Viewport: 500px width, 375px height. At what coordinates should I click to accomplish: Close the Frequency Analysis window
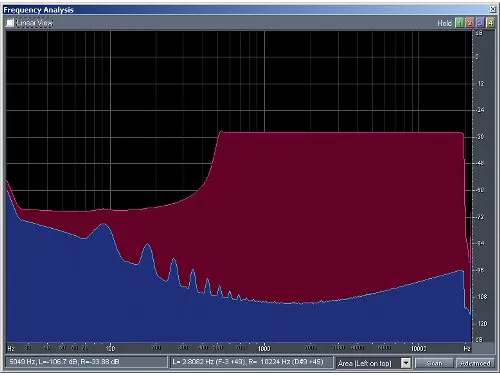point(493,9)
